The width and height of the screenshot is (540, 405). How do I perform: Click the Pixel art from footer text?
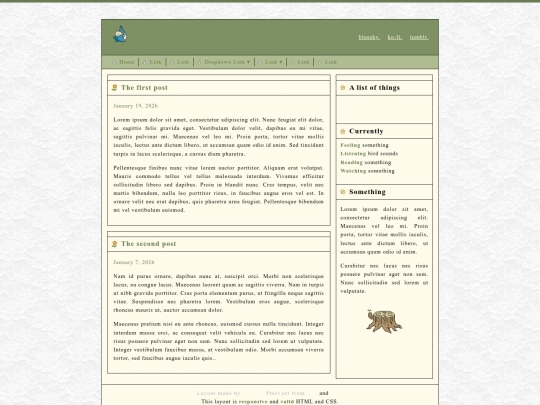pyautogui.click(x=285, y=393)
